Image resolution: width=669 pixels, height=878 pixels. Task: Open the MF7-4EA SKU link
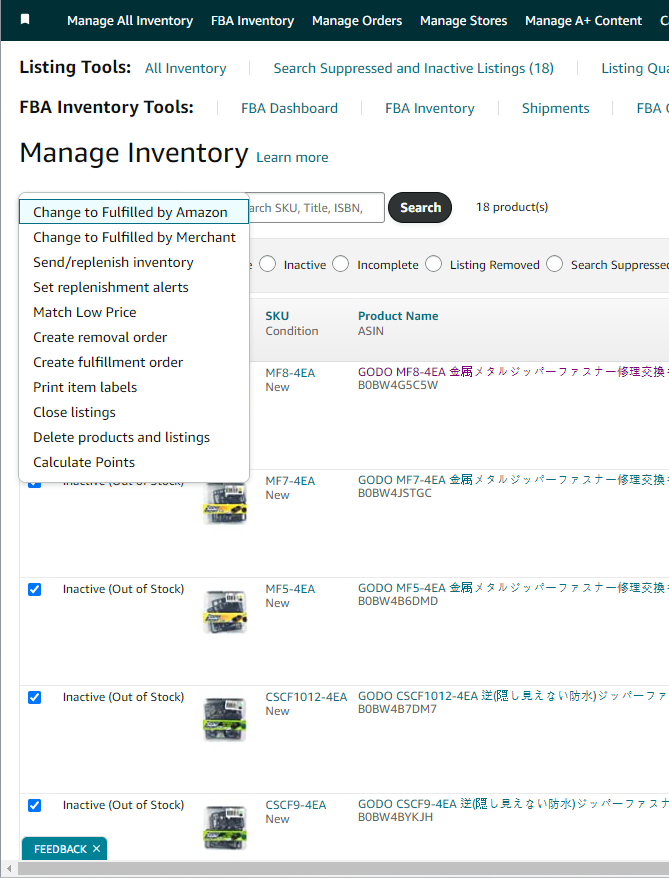290,481
